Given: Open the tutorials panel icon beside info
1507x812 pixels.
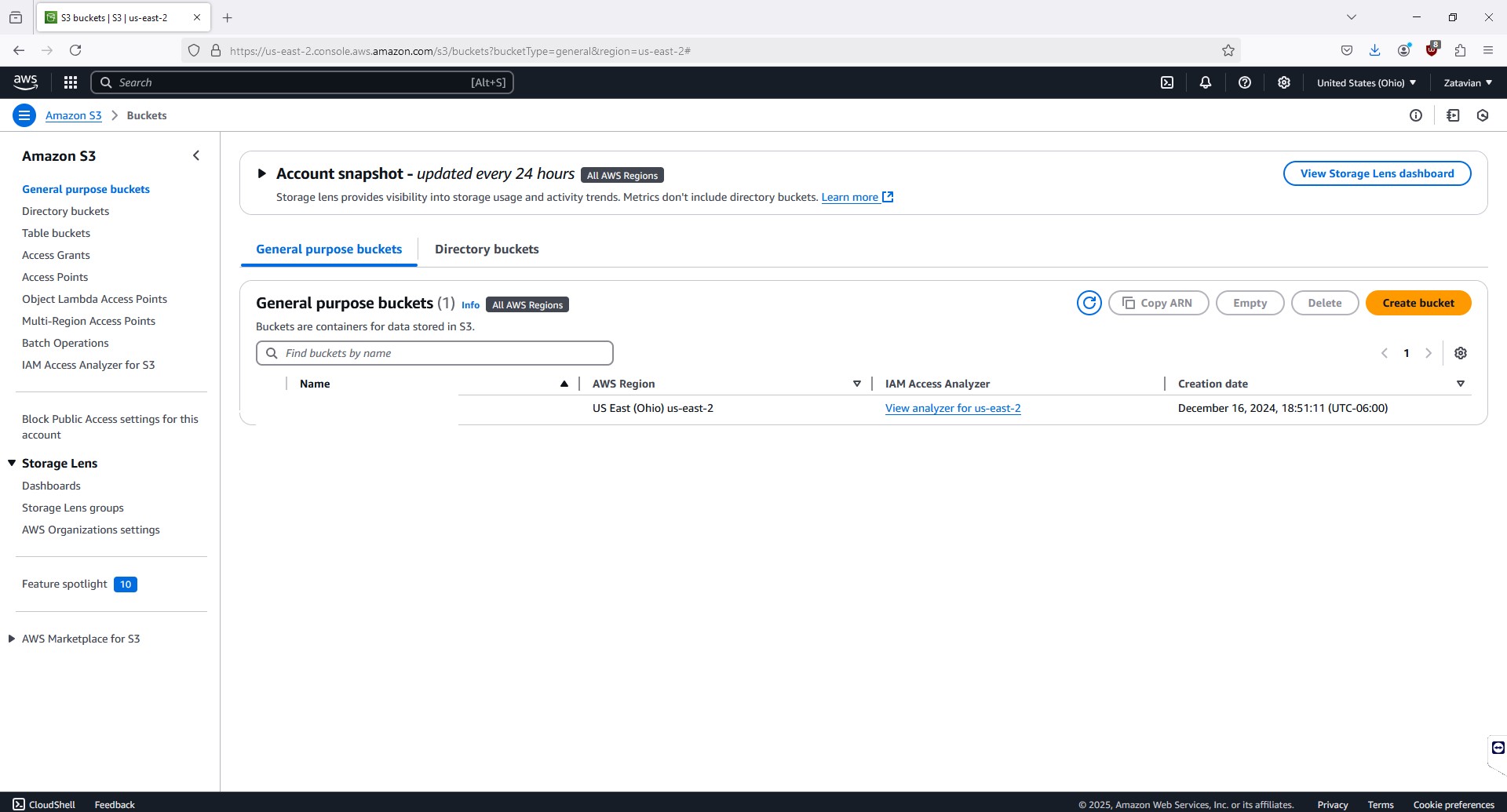Looking at the screenshot, I should pyautogui.click(x=1453, y=115).
